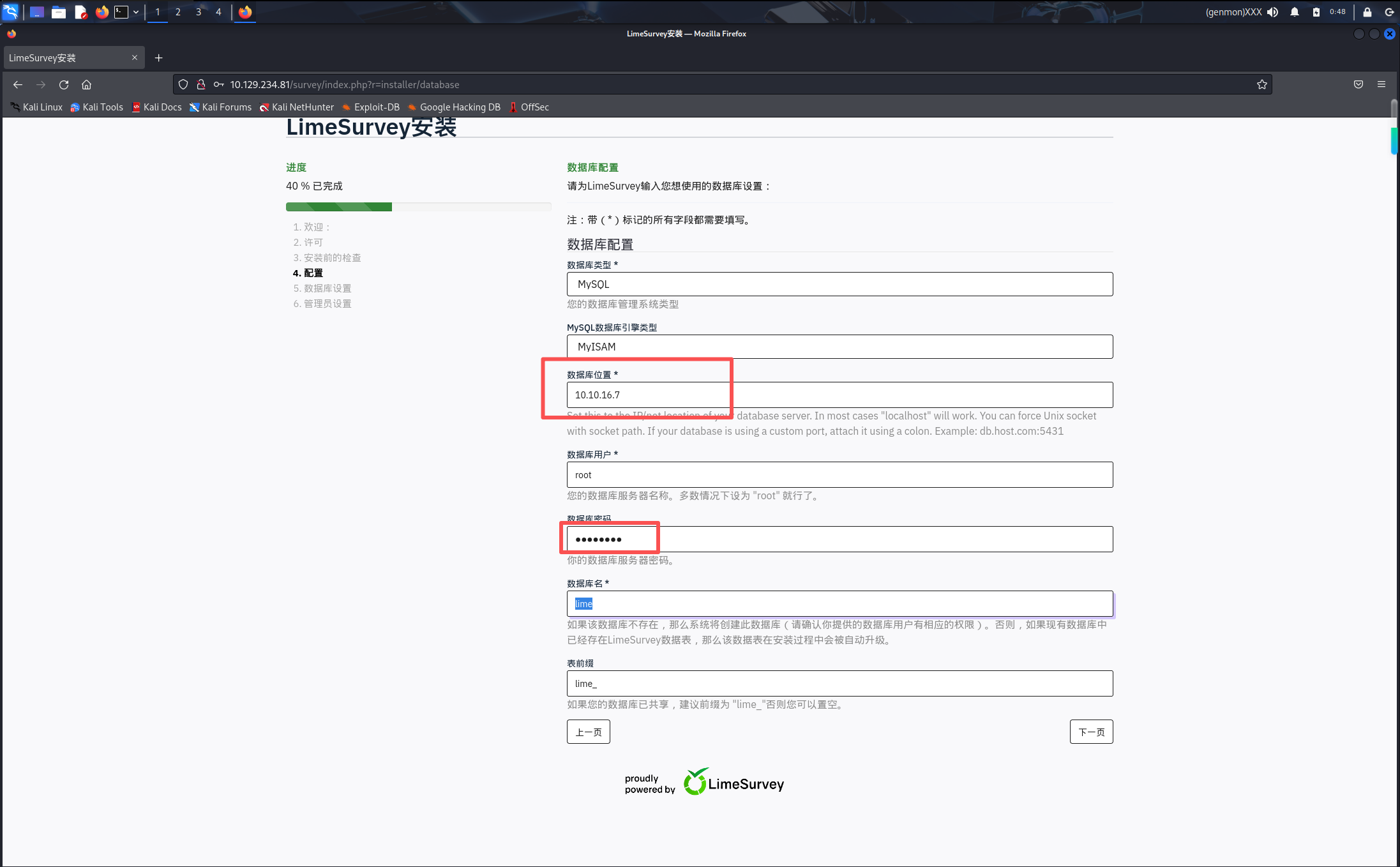Open the MySQL database type dropdown
The image size is (1400, 867).
coord(839,284)
